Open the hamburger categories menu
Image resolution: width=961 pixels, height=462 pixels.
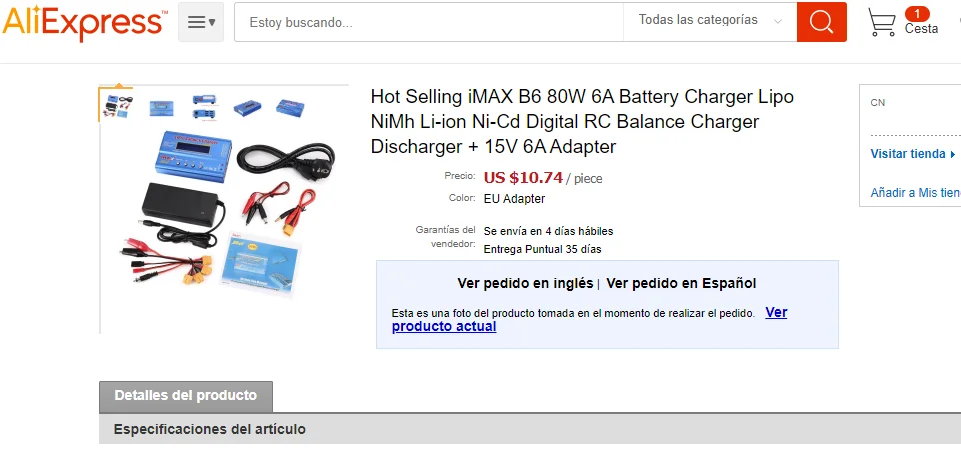[x=201, y=22]
